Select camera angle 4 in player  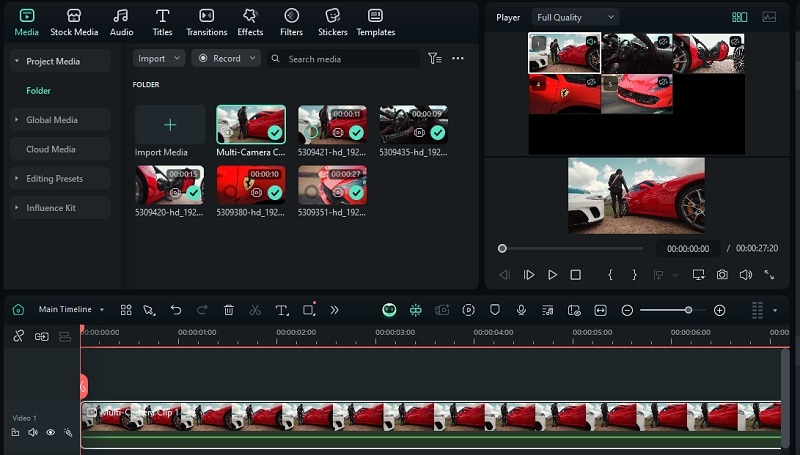coord(564,94)
